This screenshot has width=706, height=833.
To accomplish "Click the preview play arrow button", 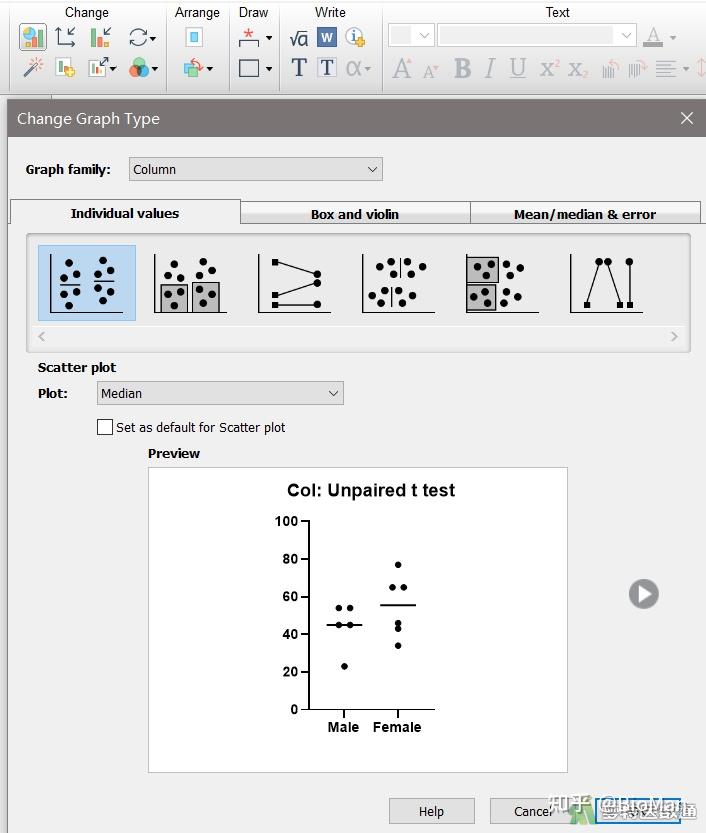I will pyautogui.click(x=644, y=594).
